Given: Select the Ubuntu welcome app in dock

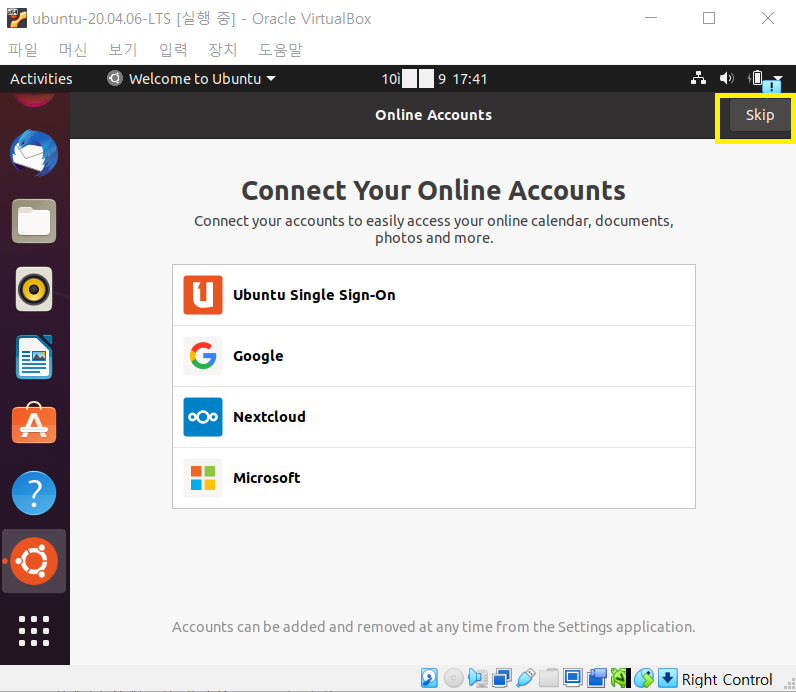Looking at the screenshot, I should (34, 561).
